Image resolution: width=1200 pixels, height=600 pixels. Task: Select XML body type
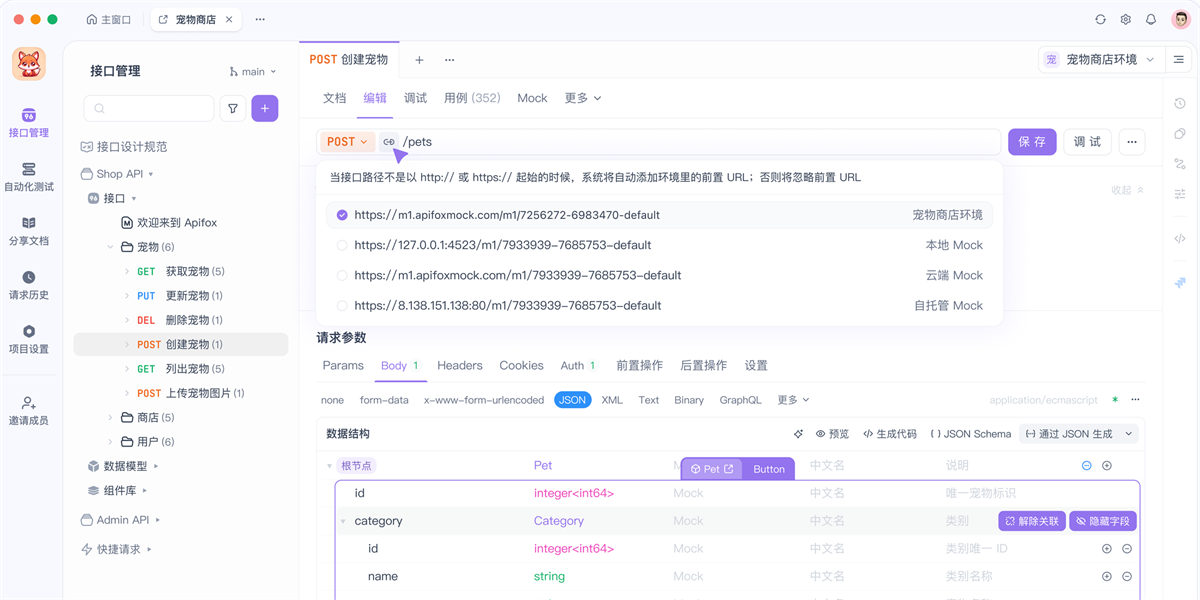click(x=612, y=400)
